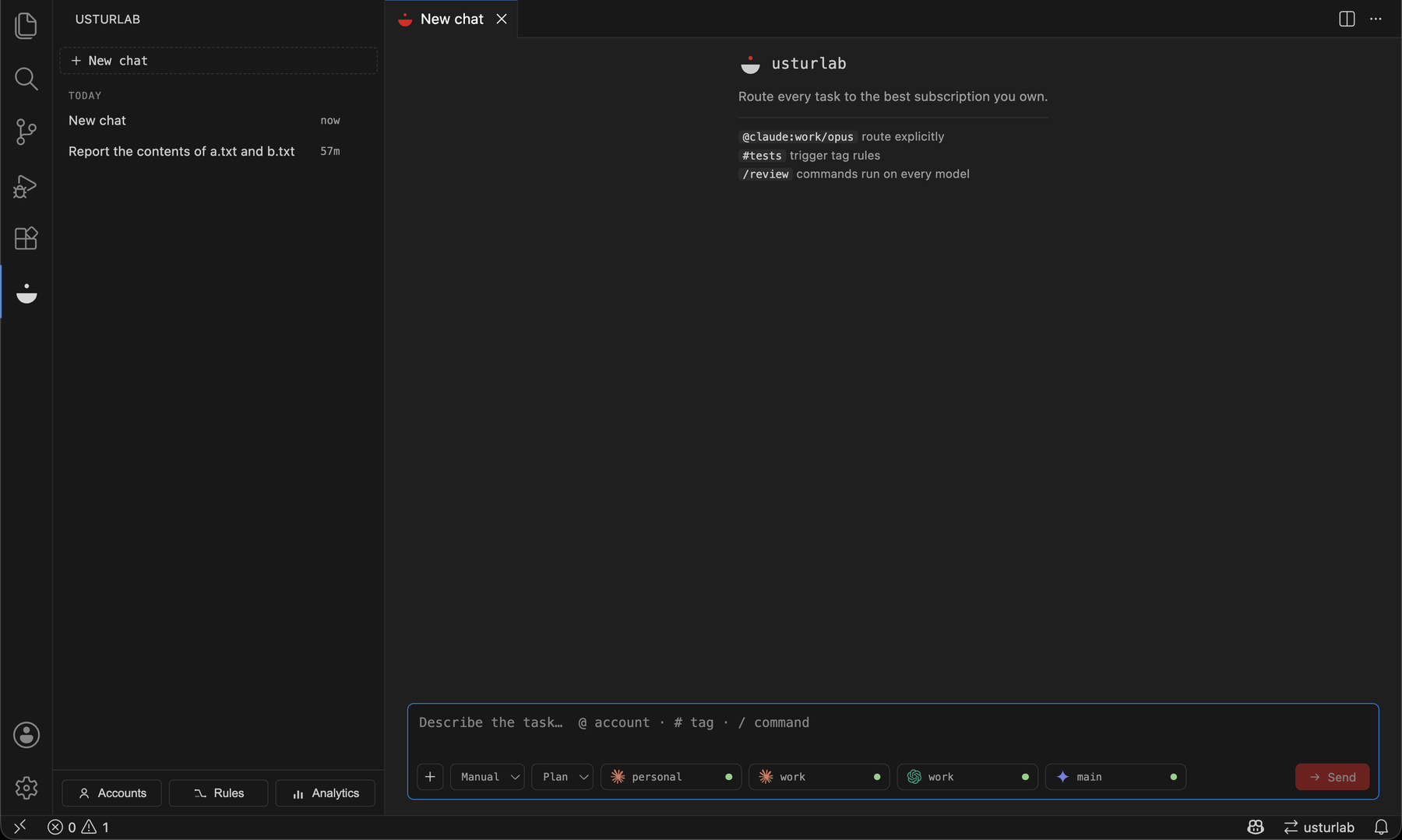Screen dimensions: 1402x840
Task: Click the usturlab heading in welcome view
Action: (x=808, y=64)
